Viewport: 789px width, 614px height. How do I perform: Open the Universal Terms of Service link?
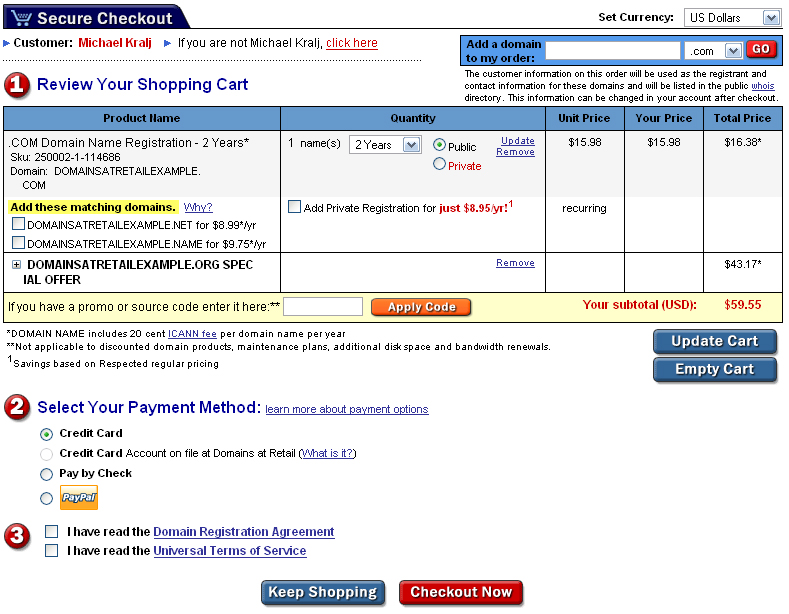229,551
